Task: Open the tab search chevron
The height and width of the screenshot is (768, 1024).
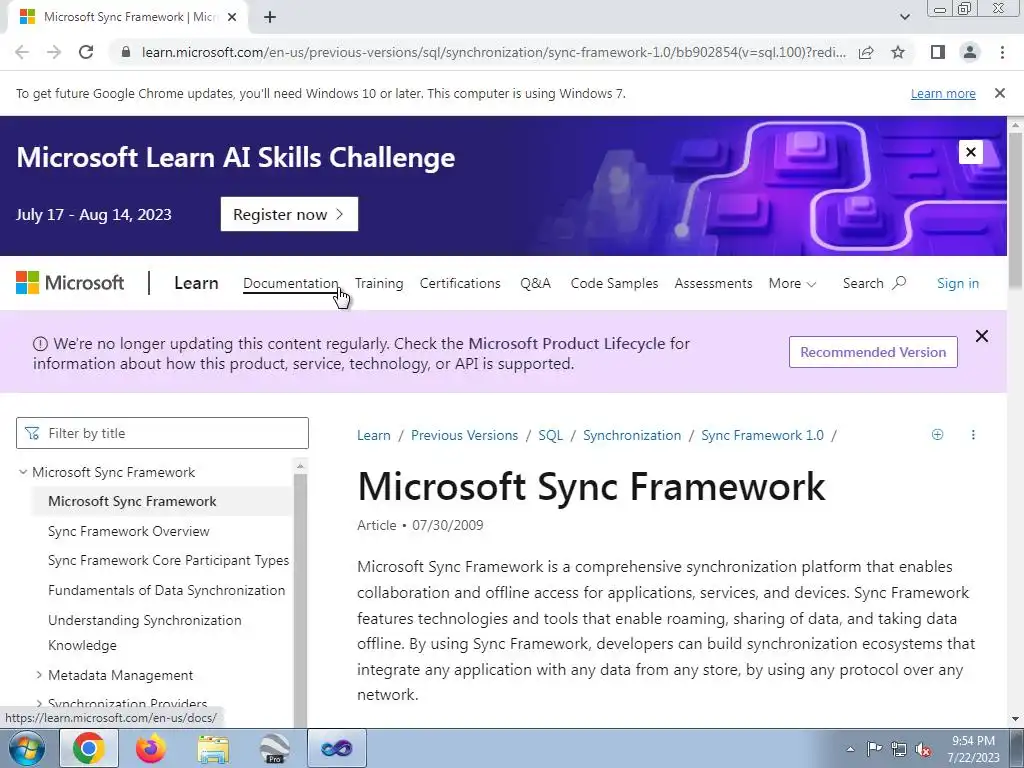Action: [x=904, y=17]
